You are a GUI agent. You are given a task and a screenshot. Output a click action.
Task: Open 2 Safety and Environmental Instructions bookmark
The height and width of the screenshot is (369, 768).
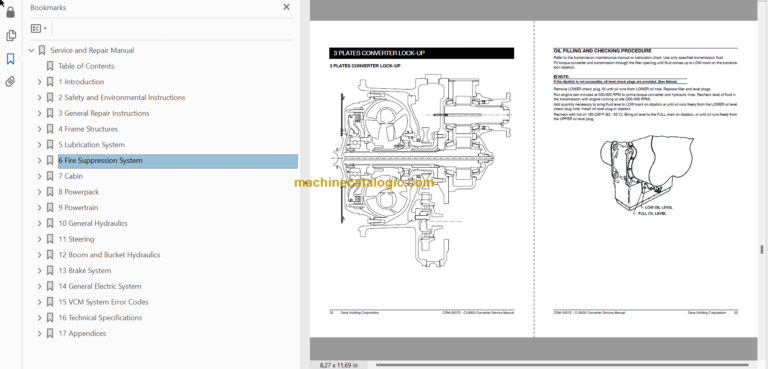tap(122, 98)
